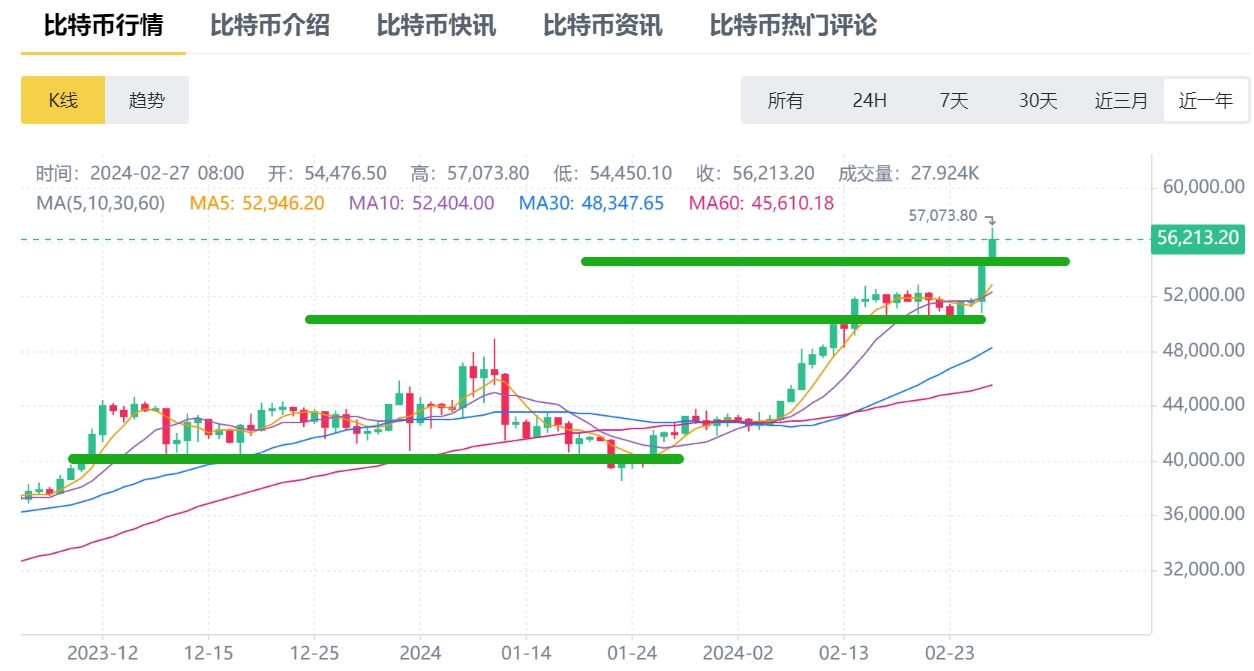Go to 比特币资讯 tab
Viewport: 1254px width, 671px height.
click(603, 25)
